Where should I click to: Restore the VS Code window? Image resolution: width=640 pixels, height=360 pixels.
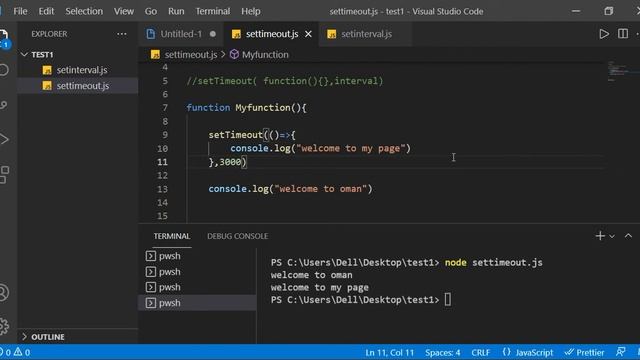click(609, 11)
